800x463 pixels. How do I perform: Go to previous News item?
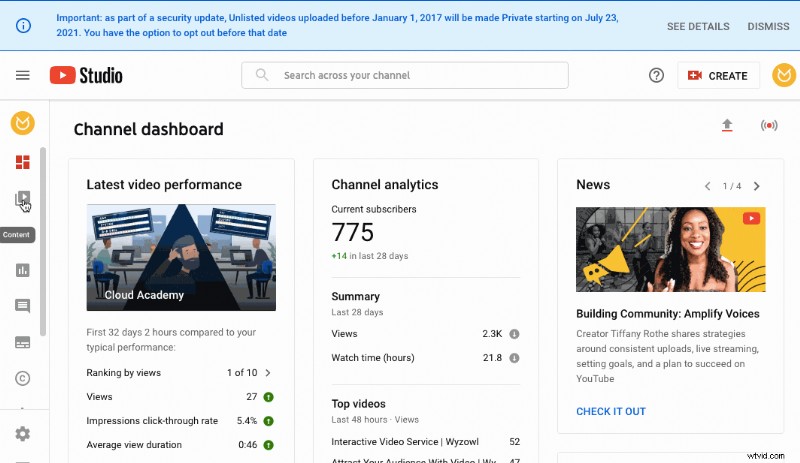tap(707, 186)
